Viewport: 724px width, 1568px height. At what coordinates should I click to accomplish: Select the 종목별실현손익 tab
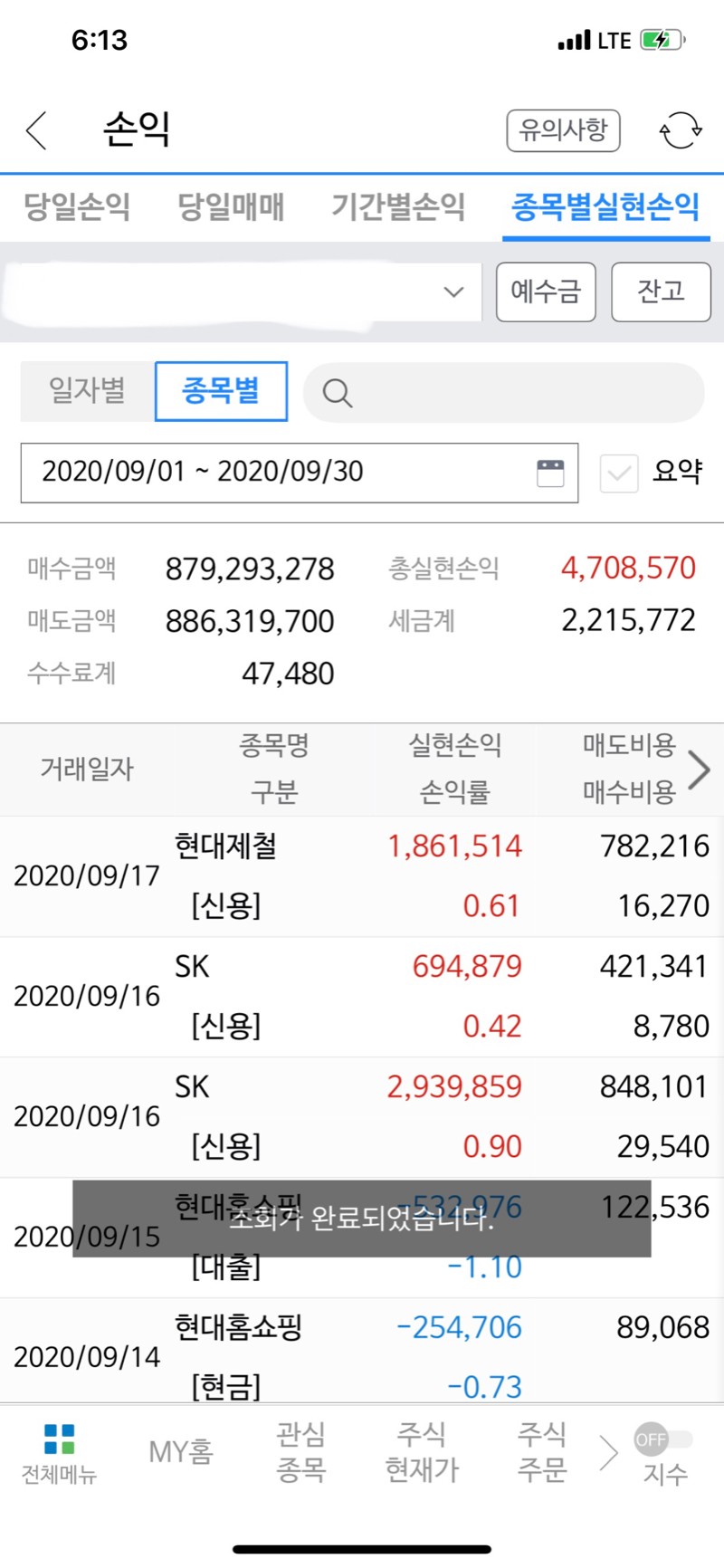pyautogui.click(x=605, y=206)
